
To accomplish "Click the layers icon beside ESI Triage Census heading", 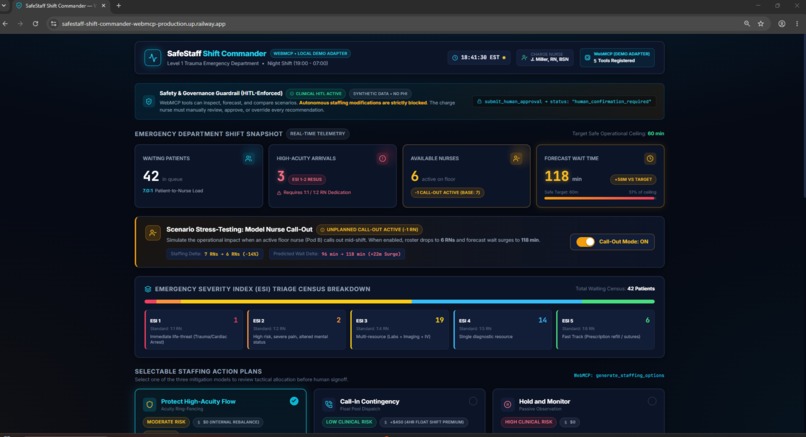I will coord(148,289).
